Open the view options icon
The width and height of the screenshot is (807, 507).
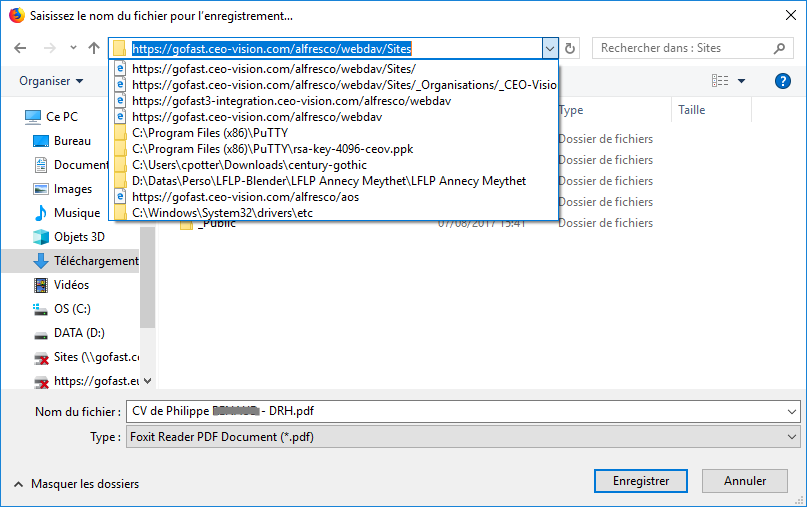point(720,81)
